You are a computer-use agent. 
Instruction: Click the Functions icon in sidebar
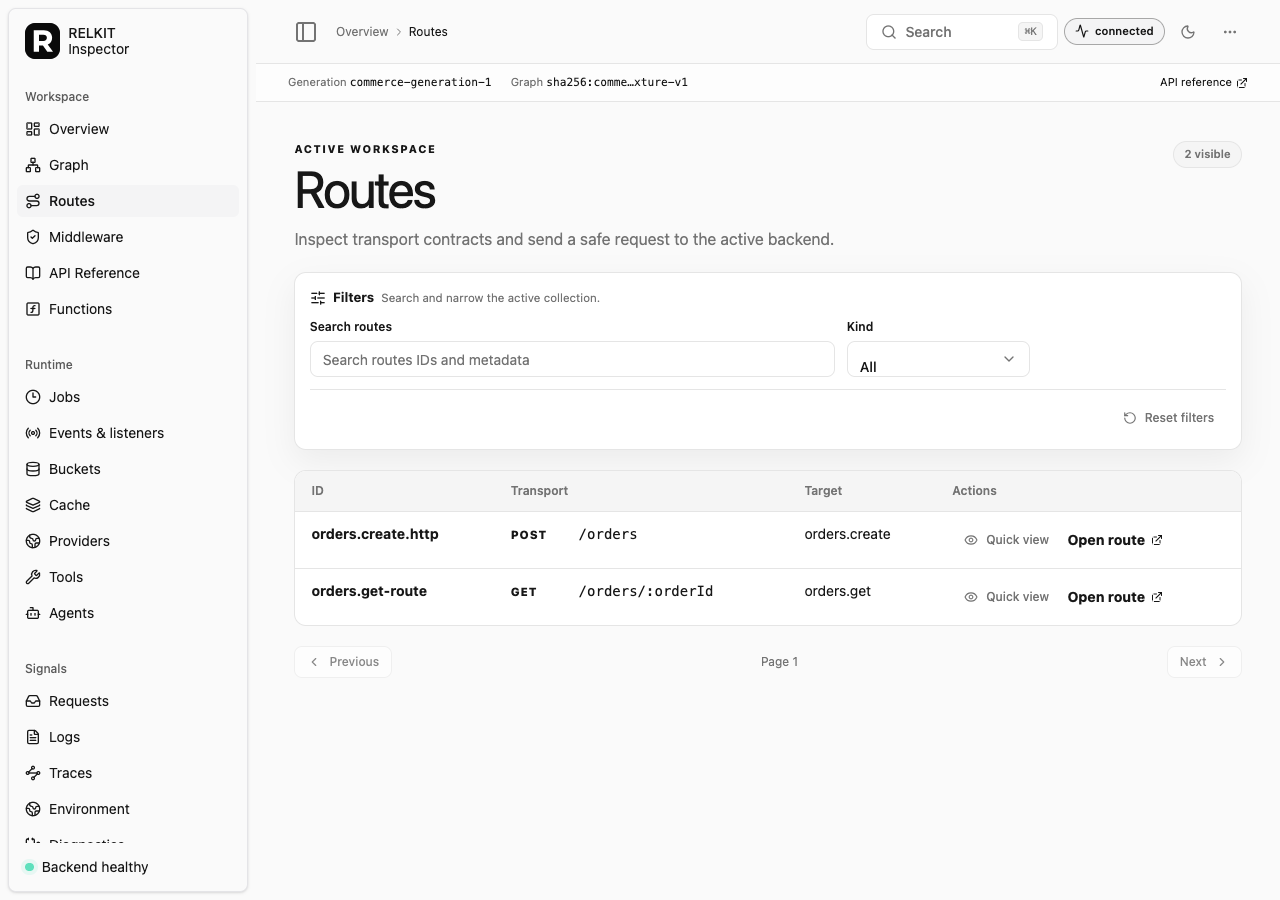pyautogui.click(x=33, y=309)
